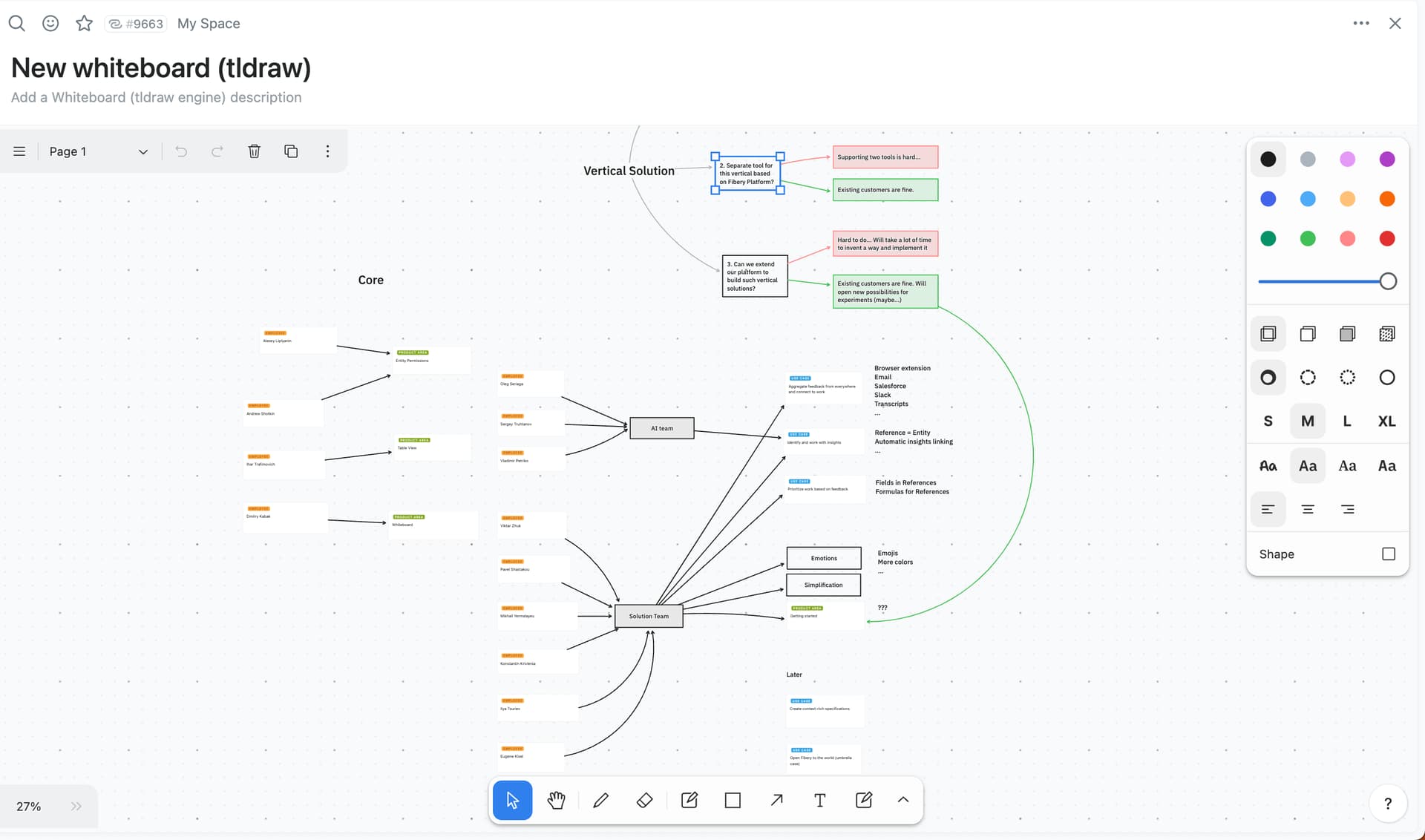Select the Eraser tool

[x=644, y=800]
